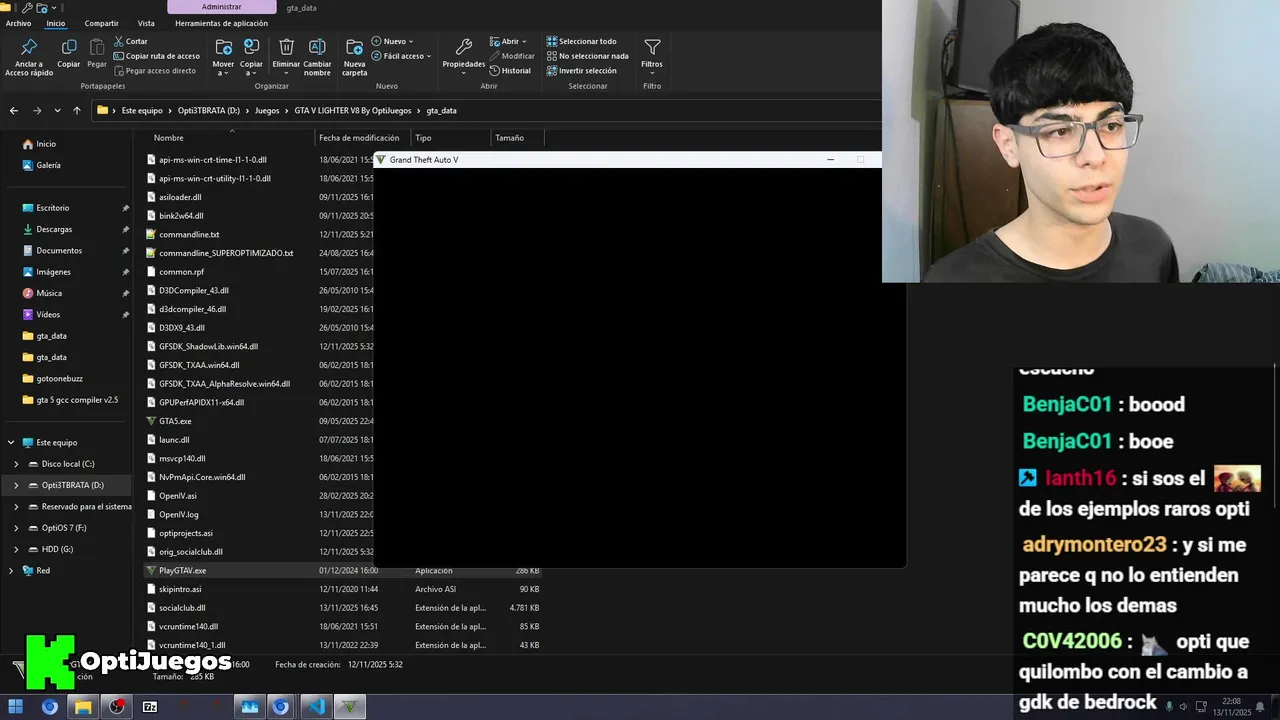Click the Copiar clipboard button
Image resolution: width=1280 pixels, height=720 pixels.
(68, 54)
